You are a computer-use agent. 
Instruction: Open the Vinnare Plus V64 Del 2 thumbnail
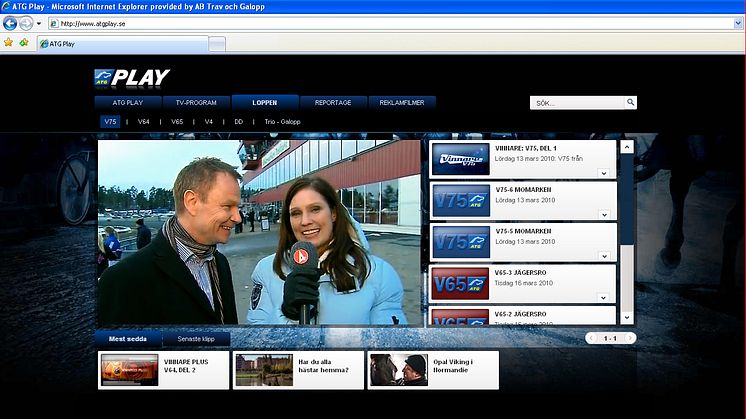(129, 370)
